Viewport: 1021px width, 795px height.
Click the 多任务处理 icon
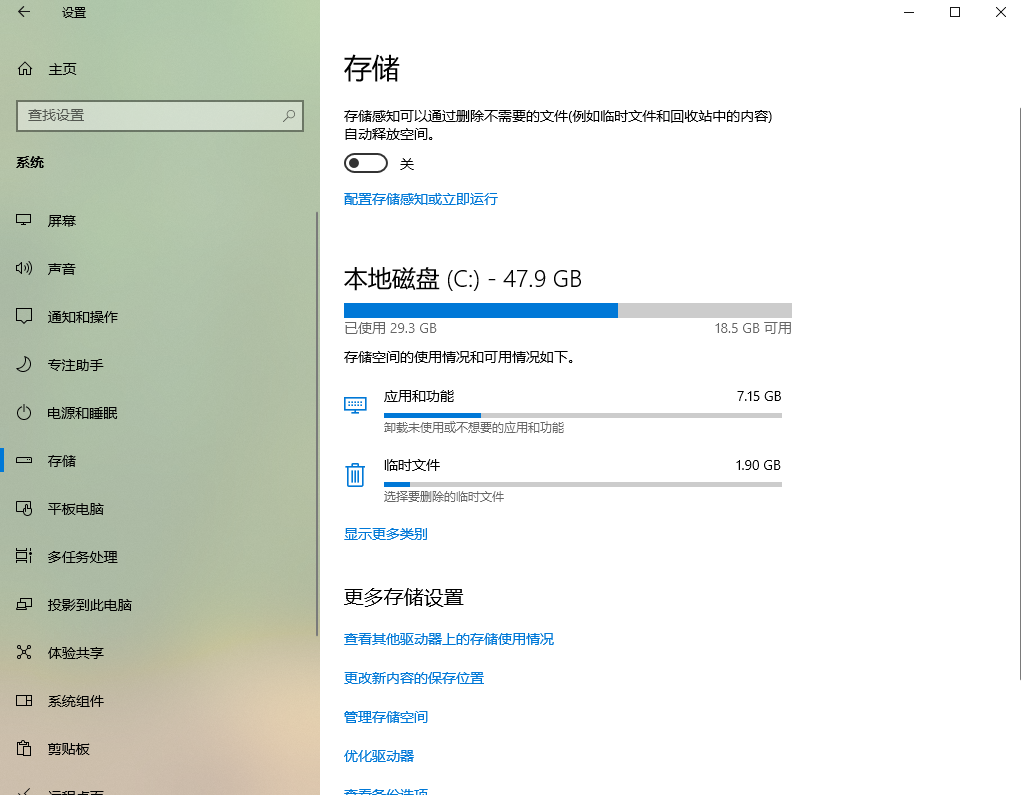[23, 556]
